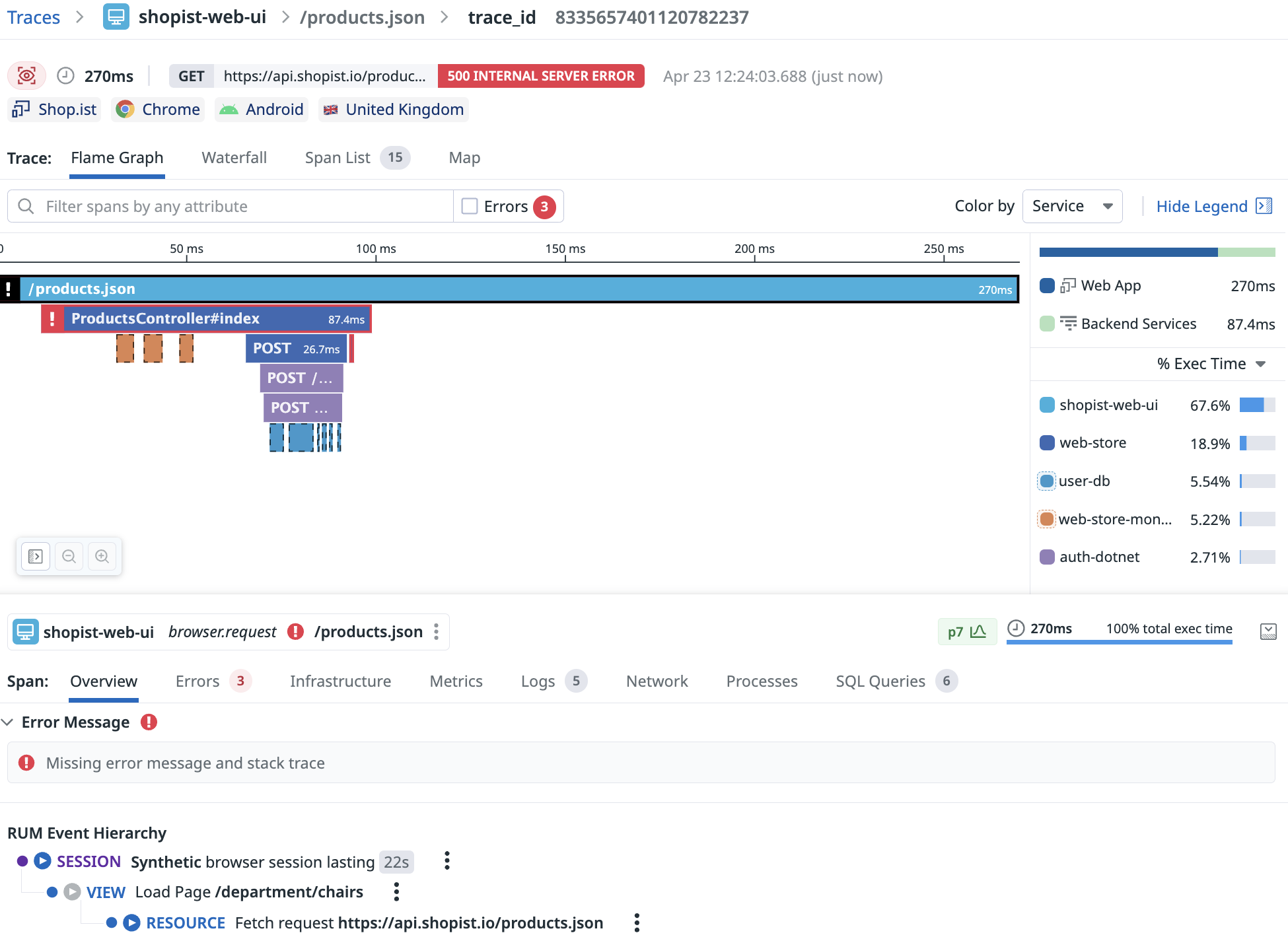Toggle web-store-mon service legend swatch
Viewport: 1288px width, 939px height.
click(x=1047, y=520)
